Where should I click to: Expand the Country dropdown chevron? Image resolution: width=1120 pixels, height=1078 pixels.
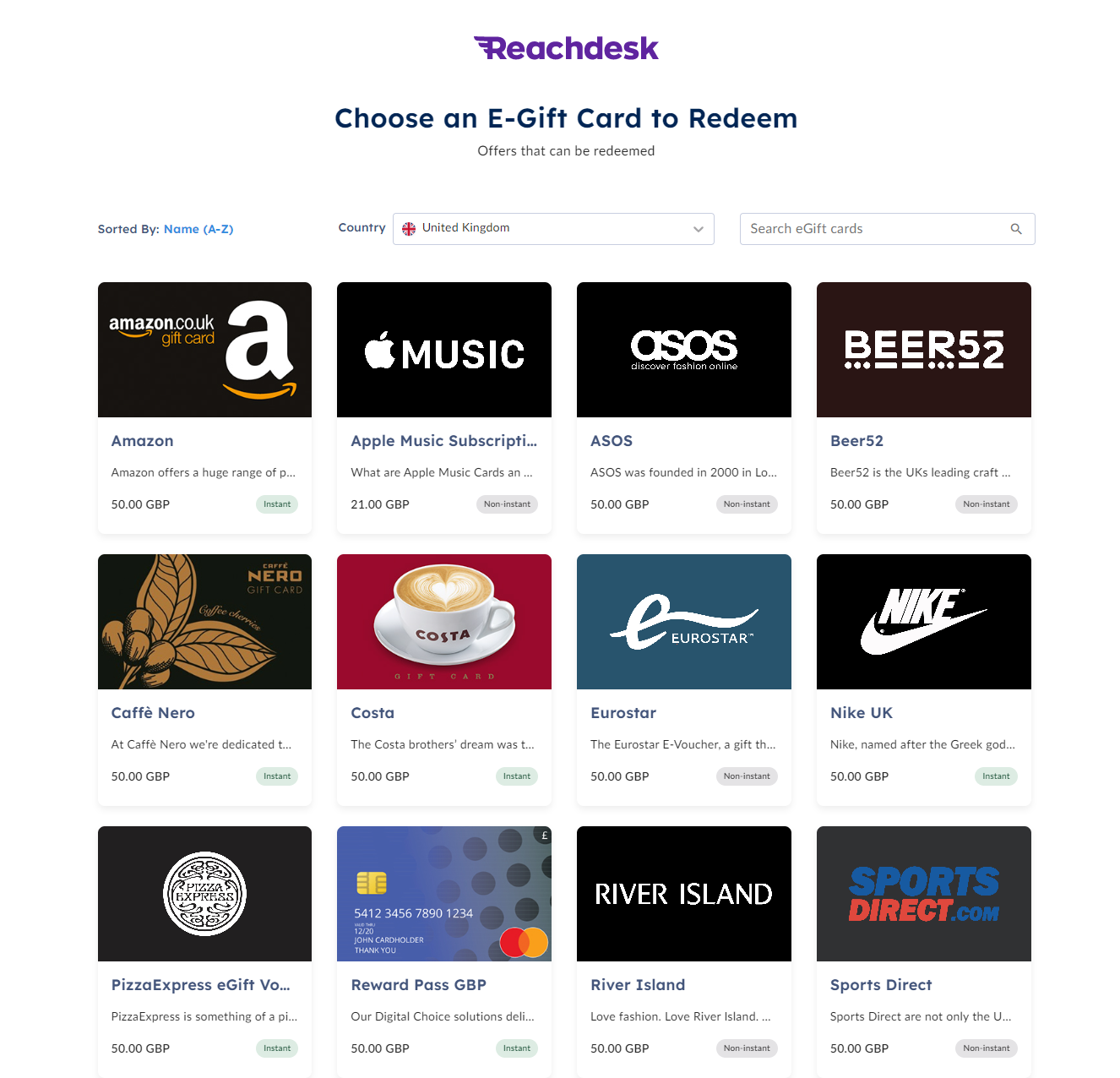pos(699,229)
